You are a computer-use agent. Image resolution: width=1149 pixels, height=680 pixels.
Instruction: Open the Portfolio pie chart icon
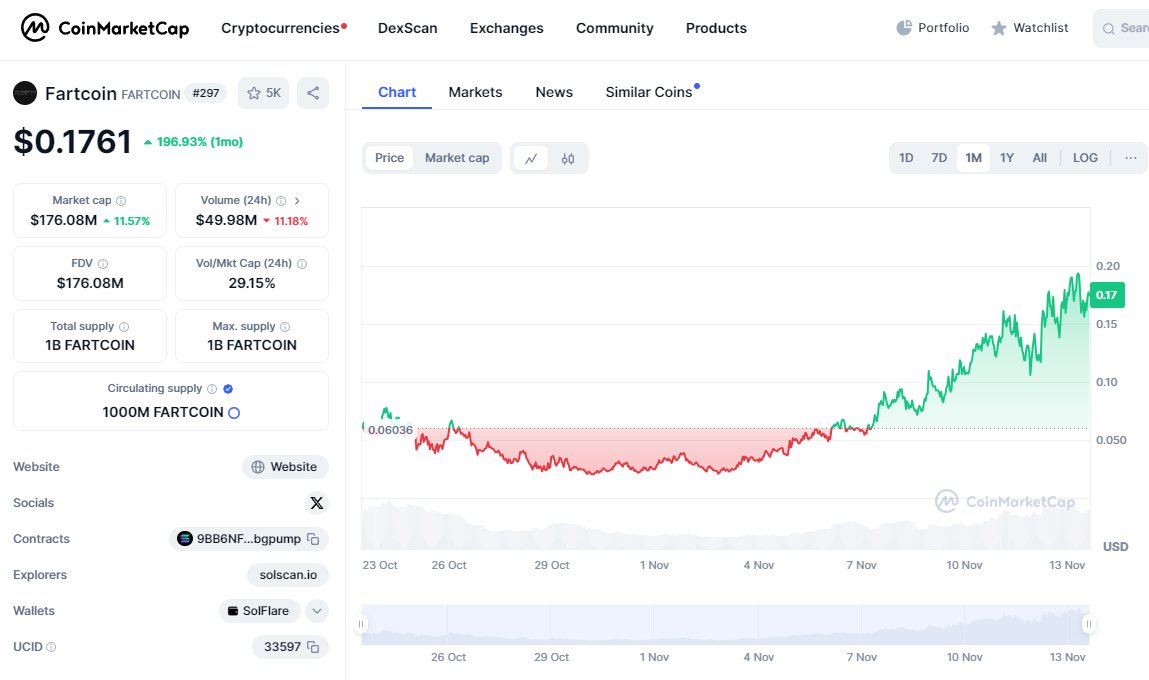coord(904,28)
